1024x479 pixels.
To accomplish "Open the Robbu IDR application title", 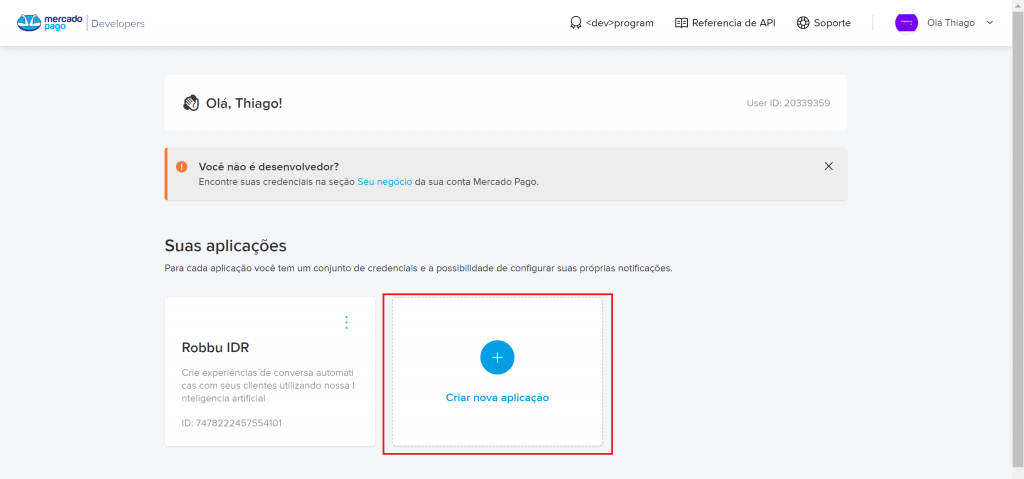I will tap(215, 348).
